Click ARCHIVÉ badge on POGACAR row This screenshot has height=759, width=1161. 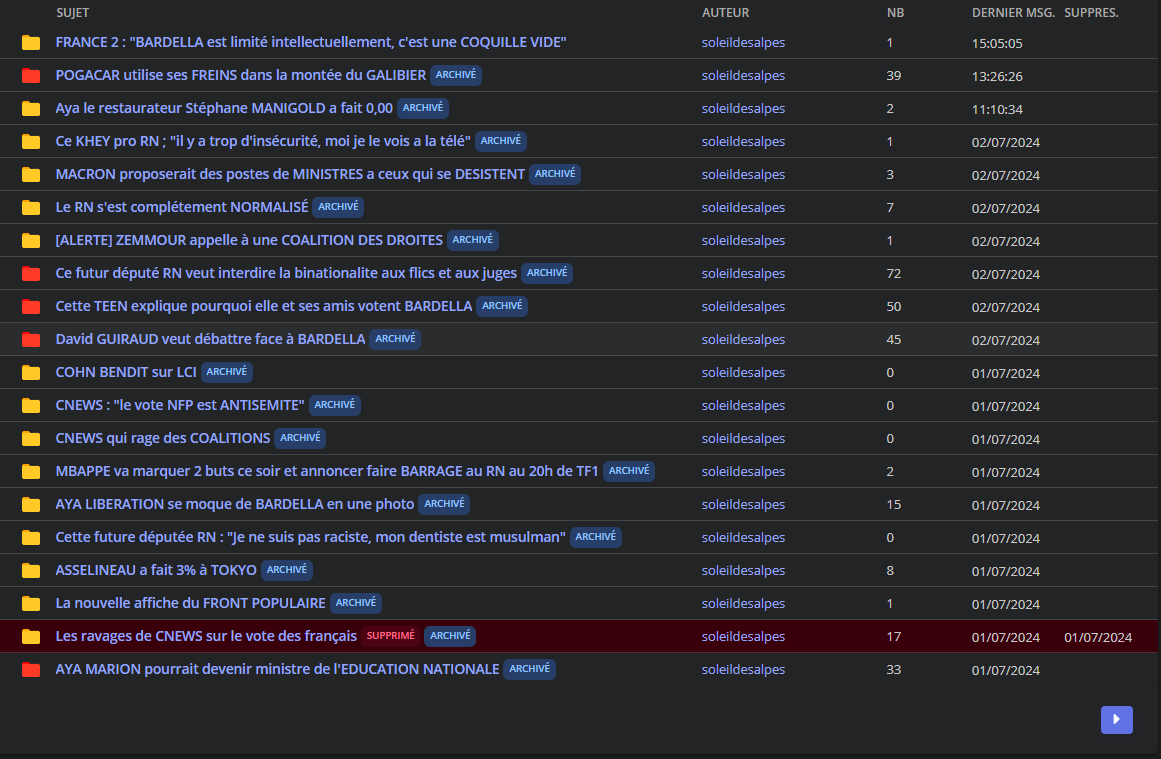[456, 75]
